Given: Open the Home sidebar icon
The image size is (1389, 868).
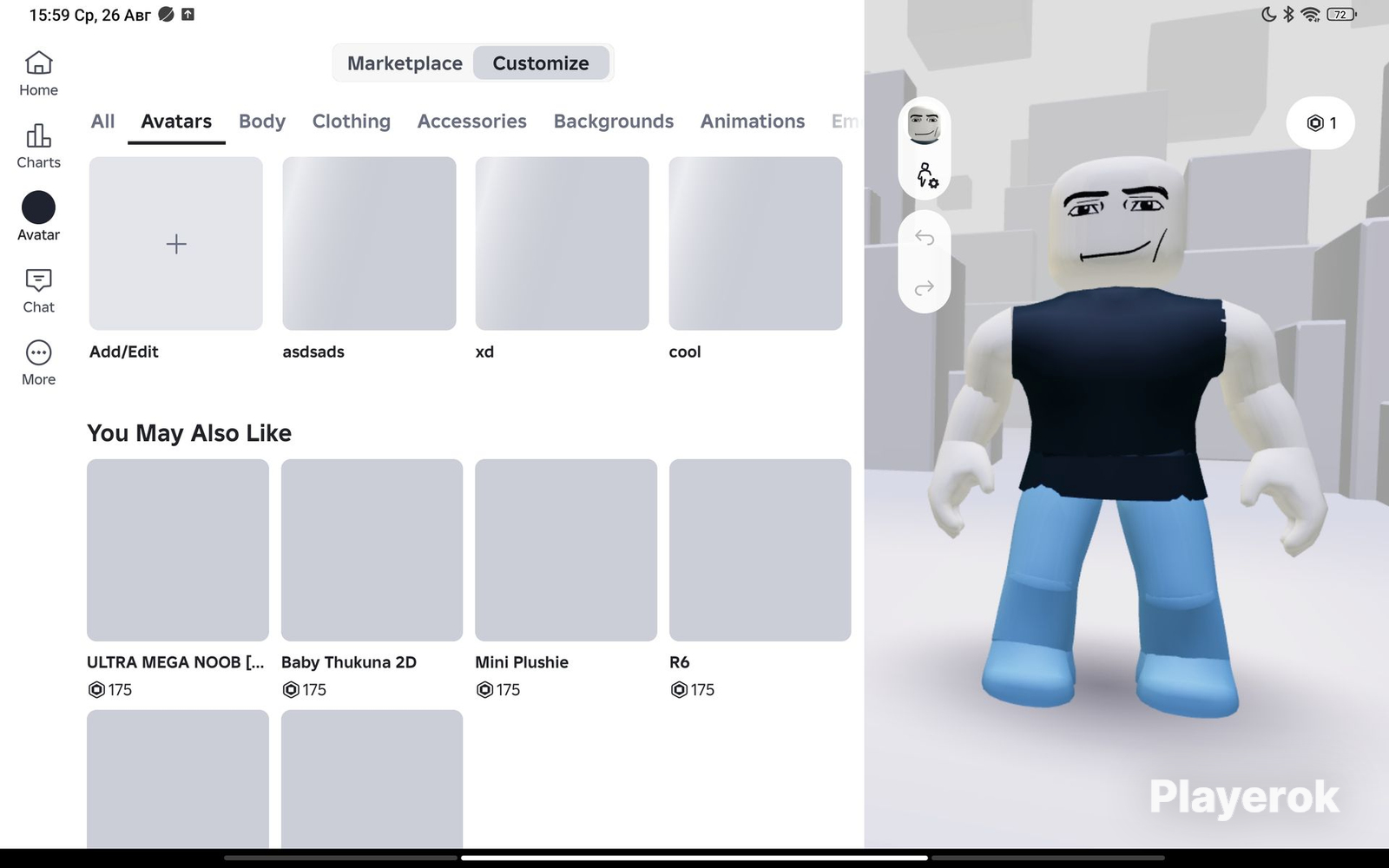Looking at the screenshot, I should tap(38, 62).
